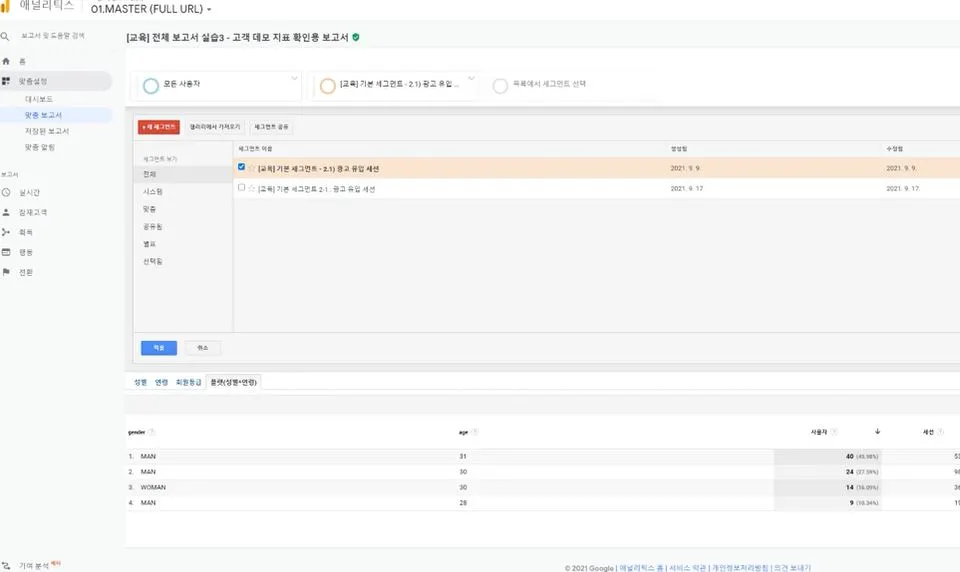Click WOMAN in table row 3
The width and height of the screenshot is (960, 572).
click(153, 487)
